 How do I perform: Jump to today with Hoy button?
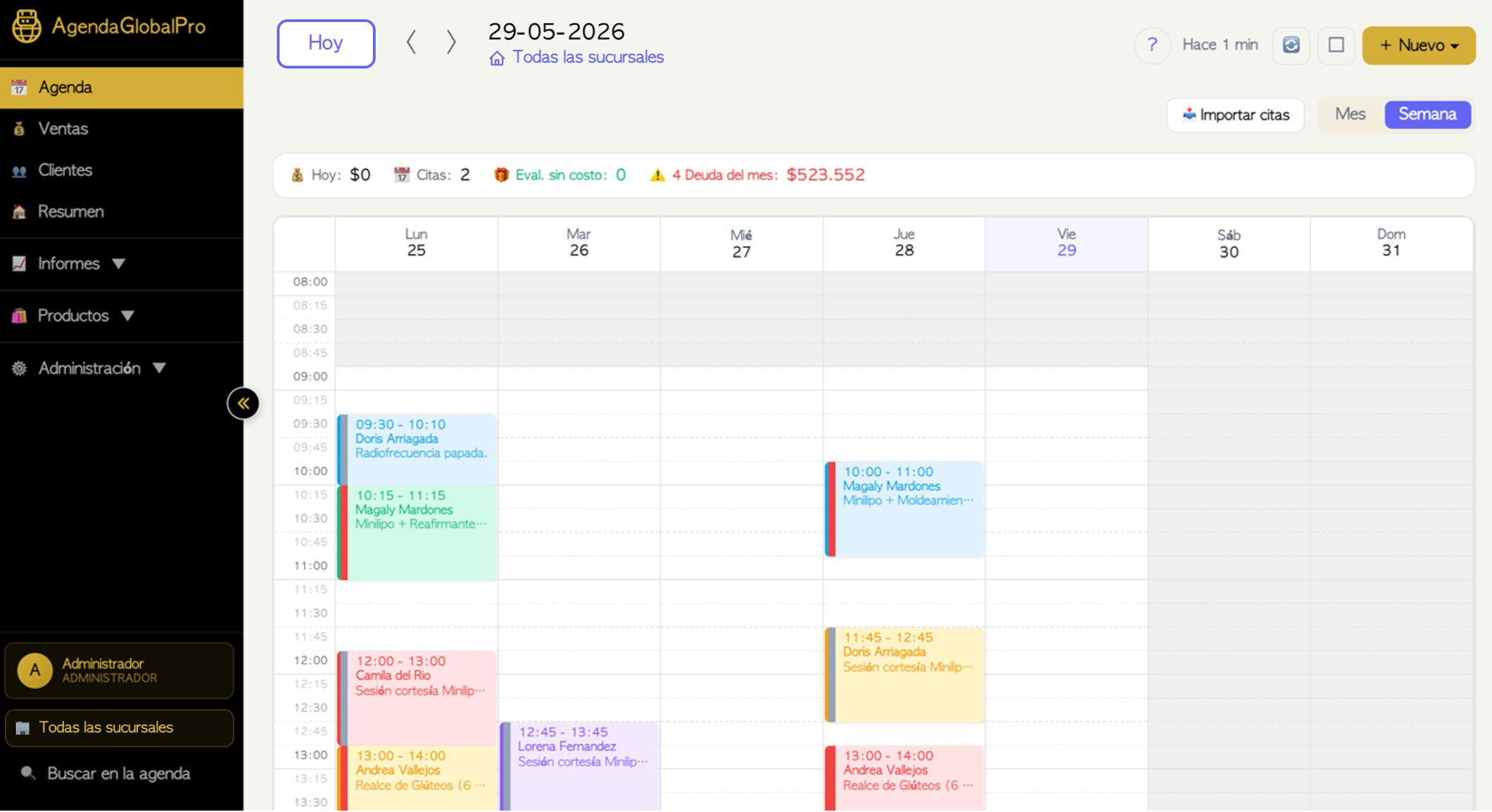point(326,44)
